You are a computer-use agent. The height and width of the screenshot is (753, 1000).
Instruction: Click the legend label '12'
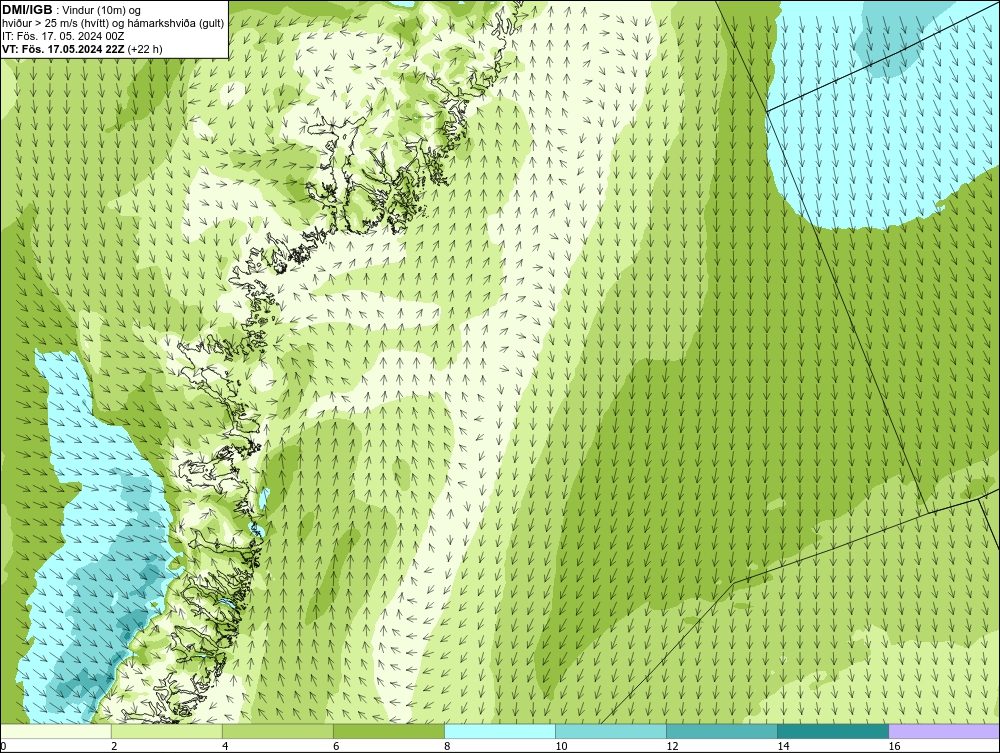pos(672,746)
